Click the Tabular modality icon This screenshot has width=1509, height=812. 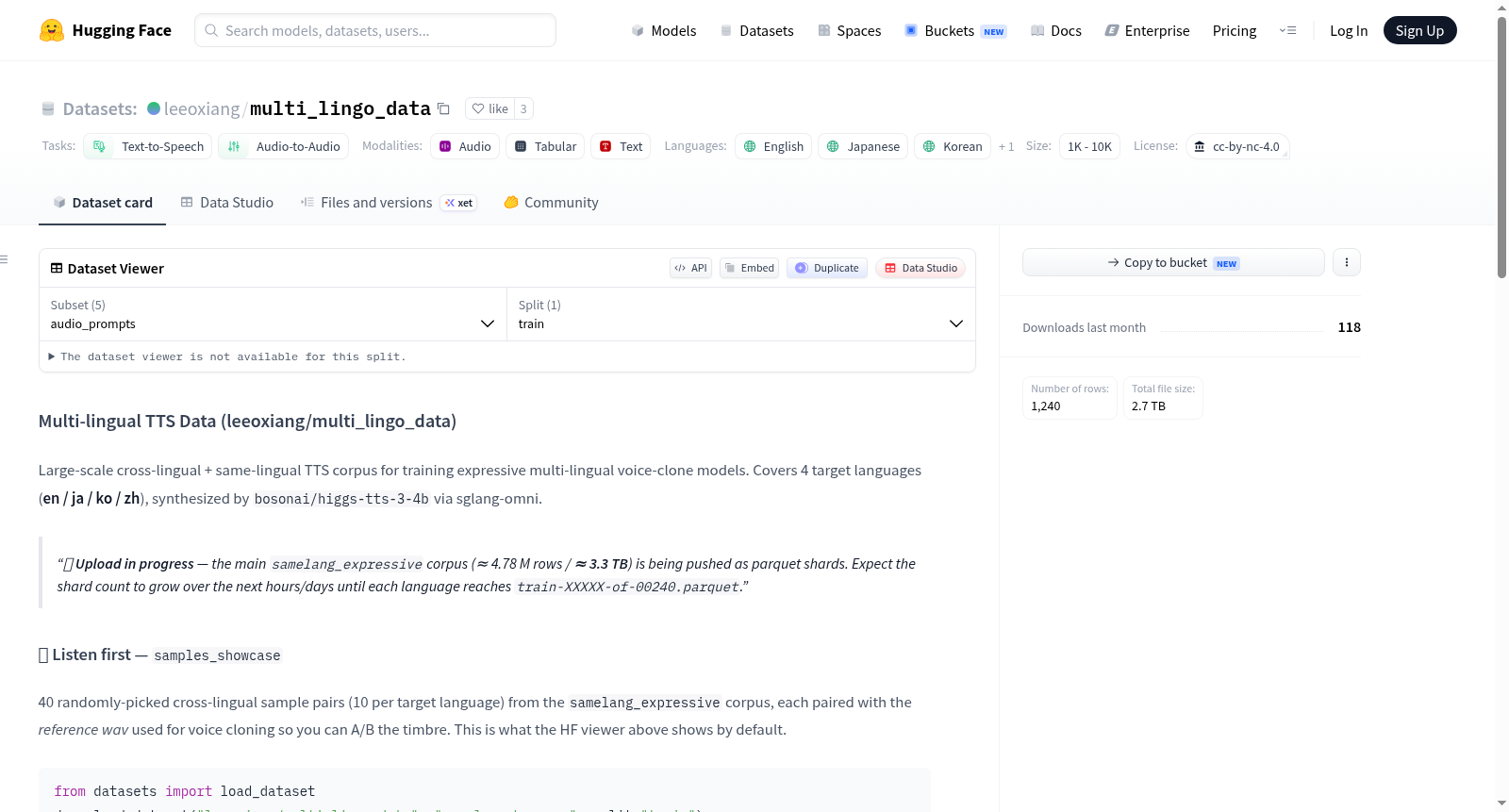(521, 146)
